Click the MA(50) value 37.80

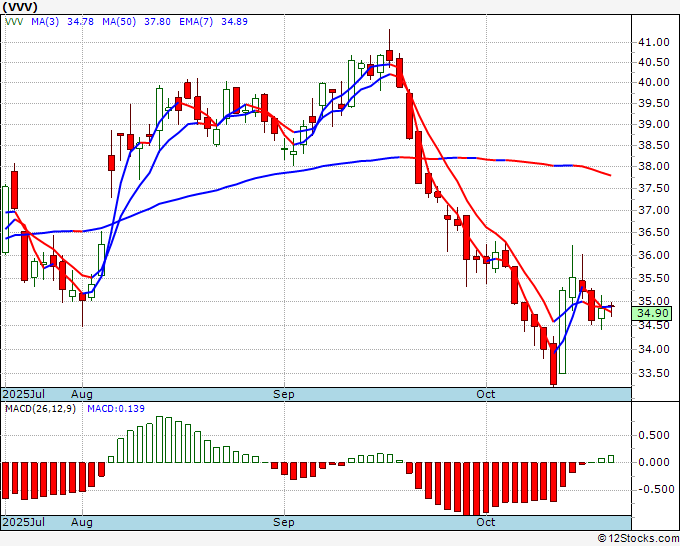(157, 21)
